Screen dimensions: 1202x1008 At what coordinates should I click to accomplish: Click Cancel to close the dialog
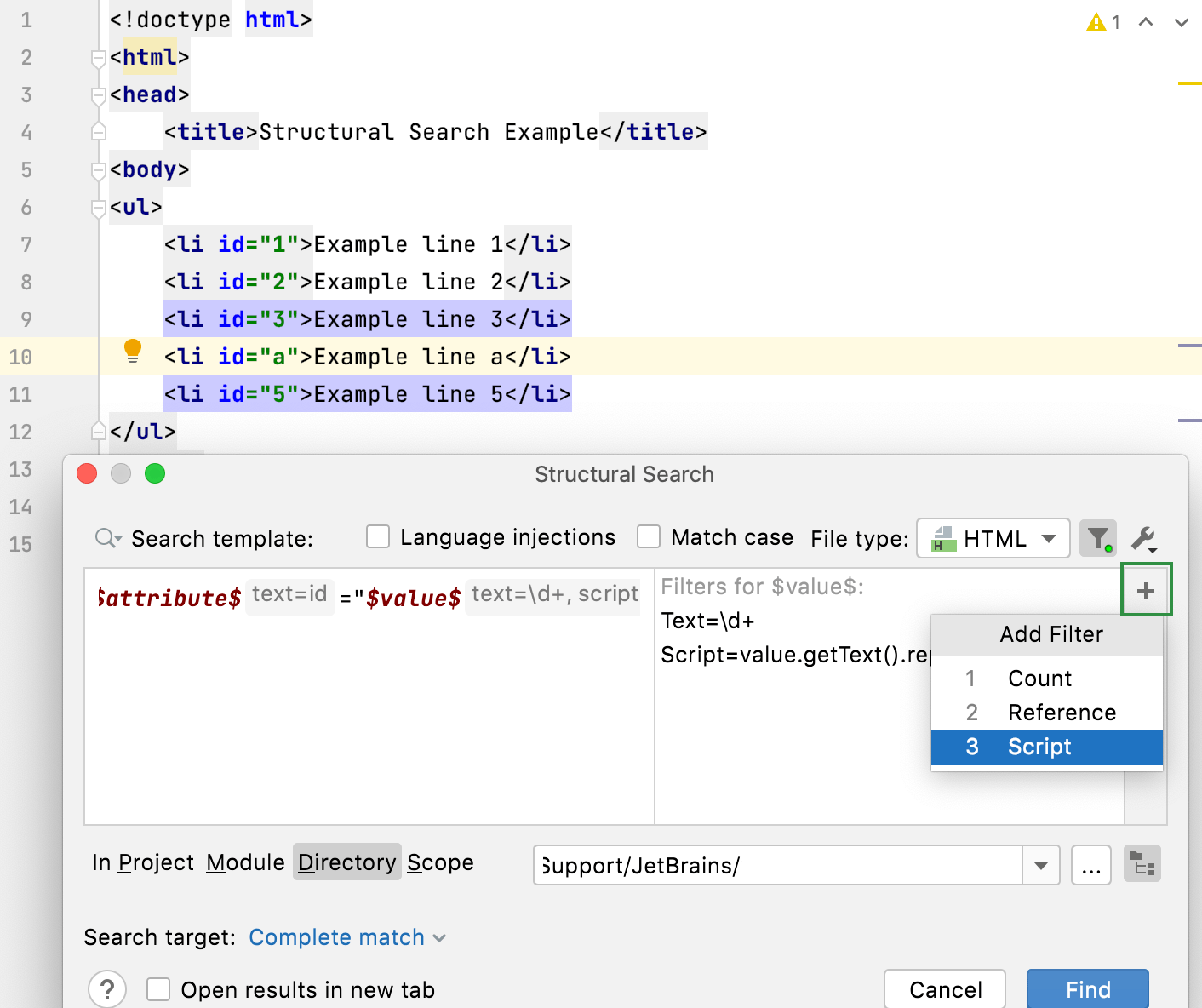pos(944,989)
